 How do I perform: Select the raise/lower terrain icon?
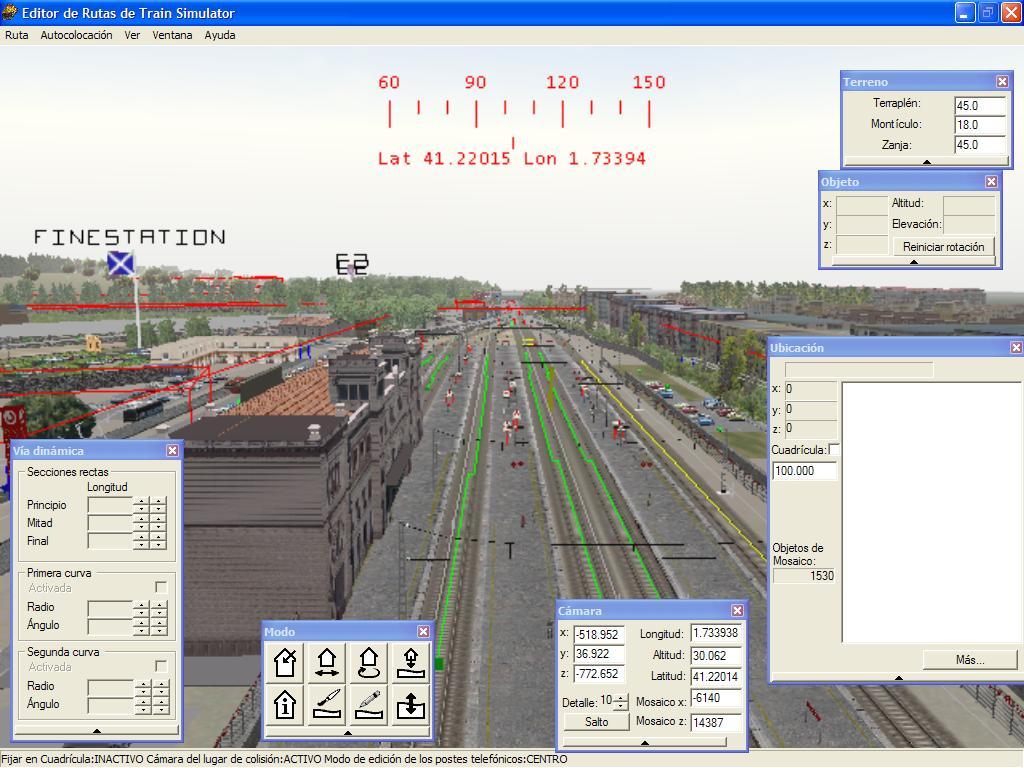(x=411, y=705)
